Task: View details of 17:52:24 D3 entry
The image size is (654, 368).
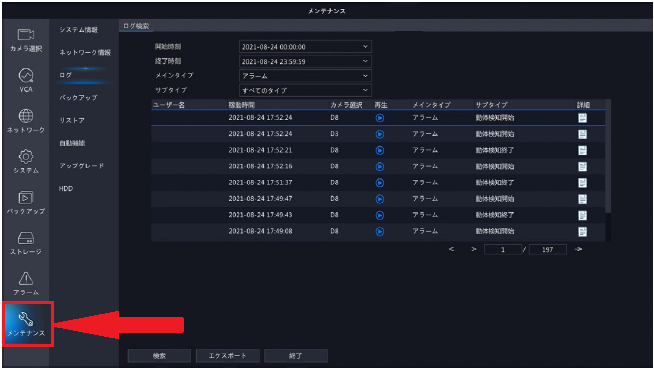Action: (x=583, y=134)
